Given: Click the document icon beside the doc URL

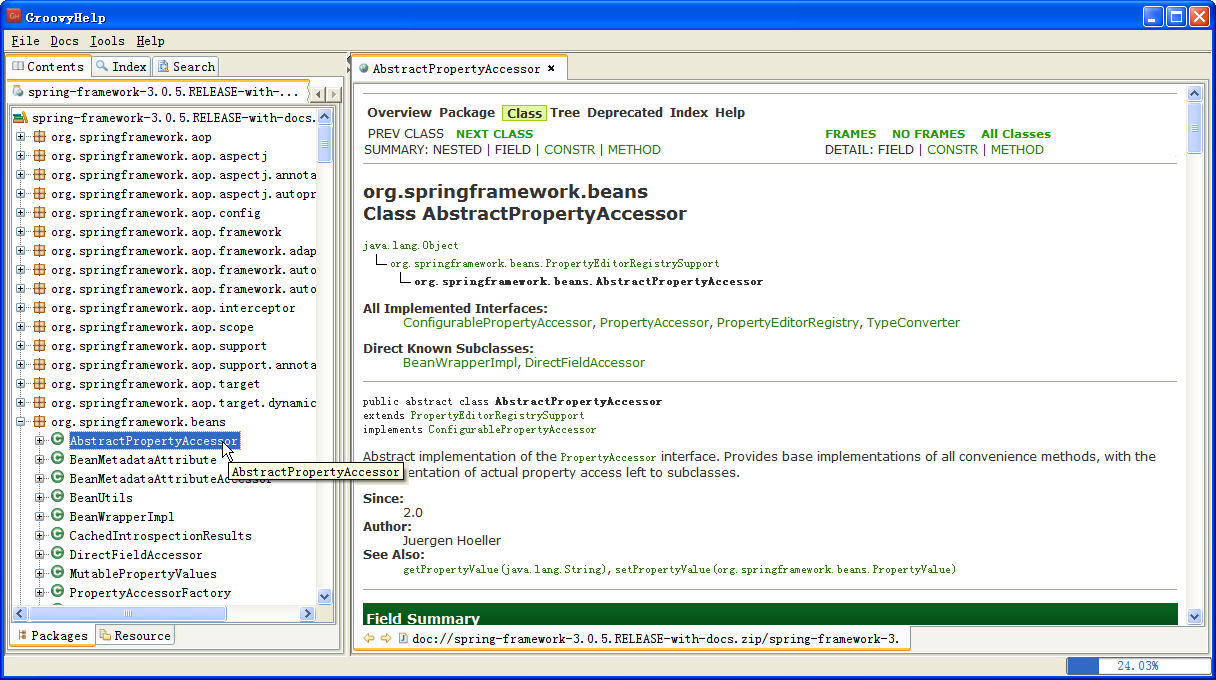Looking at the screenshot, I should pos(403,638).
